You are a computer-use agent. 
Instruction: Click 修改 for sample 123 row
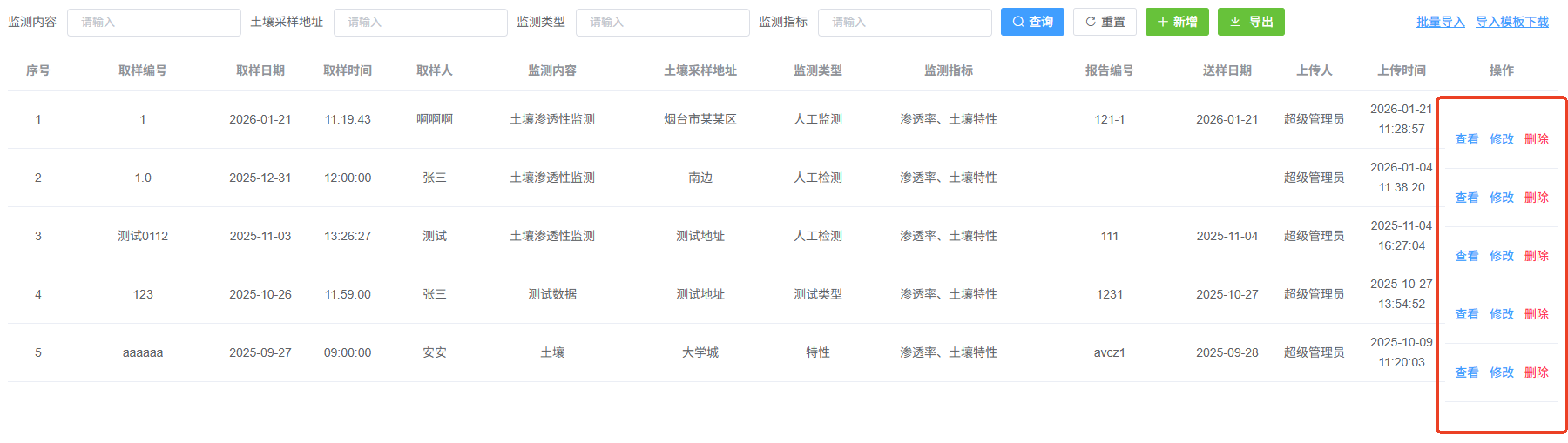coord(1502,314)
